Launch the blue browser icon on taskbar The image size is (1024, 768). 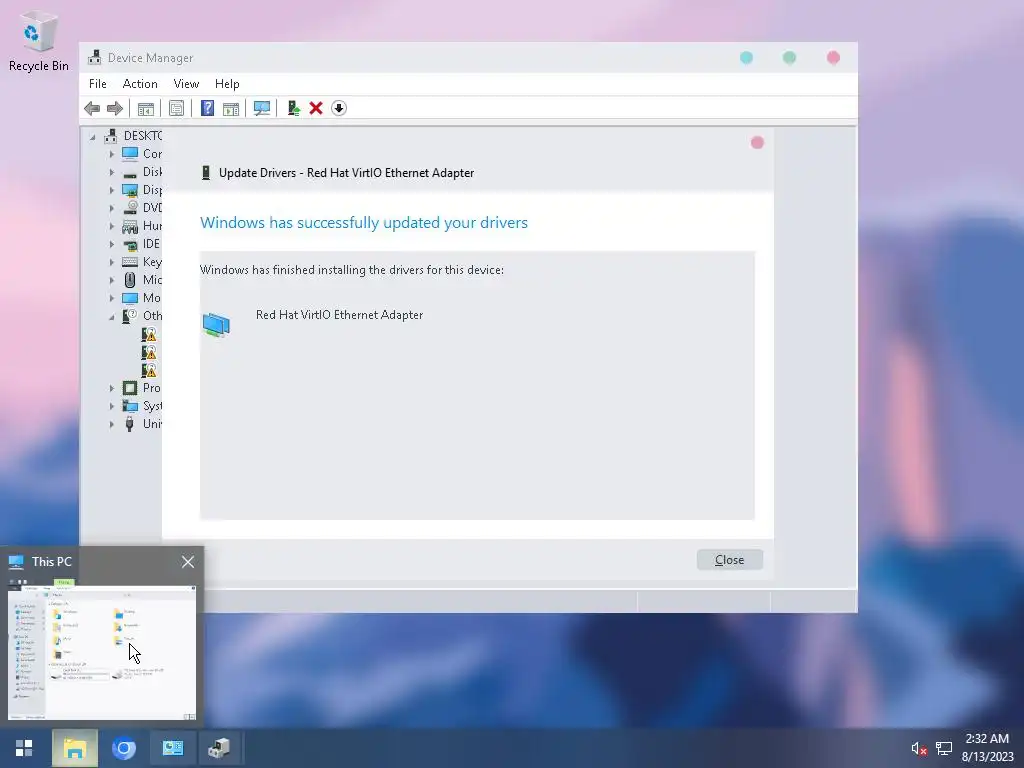click(123, 748)
